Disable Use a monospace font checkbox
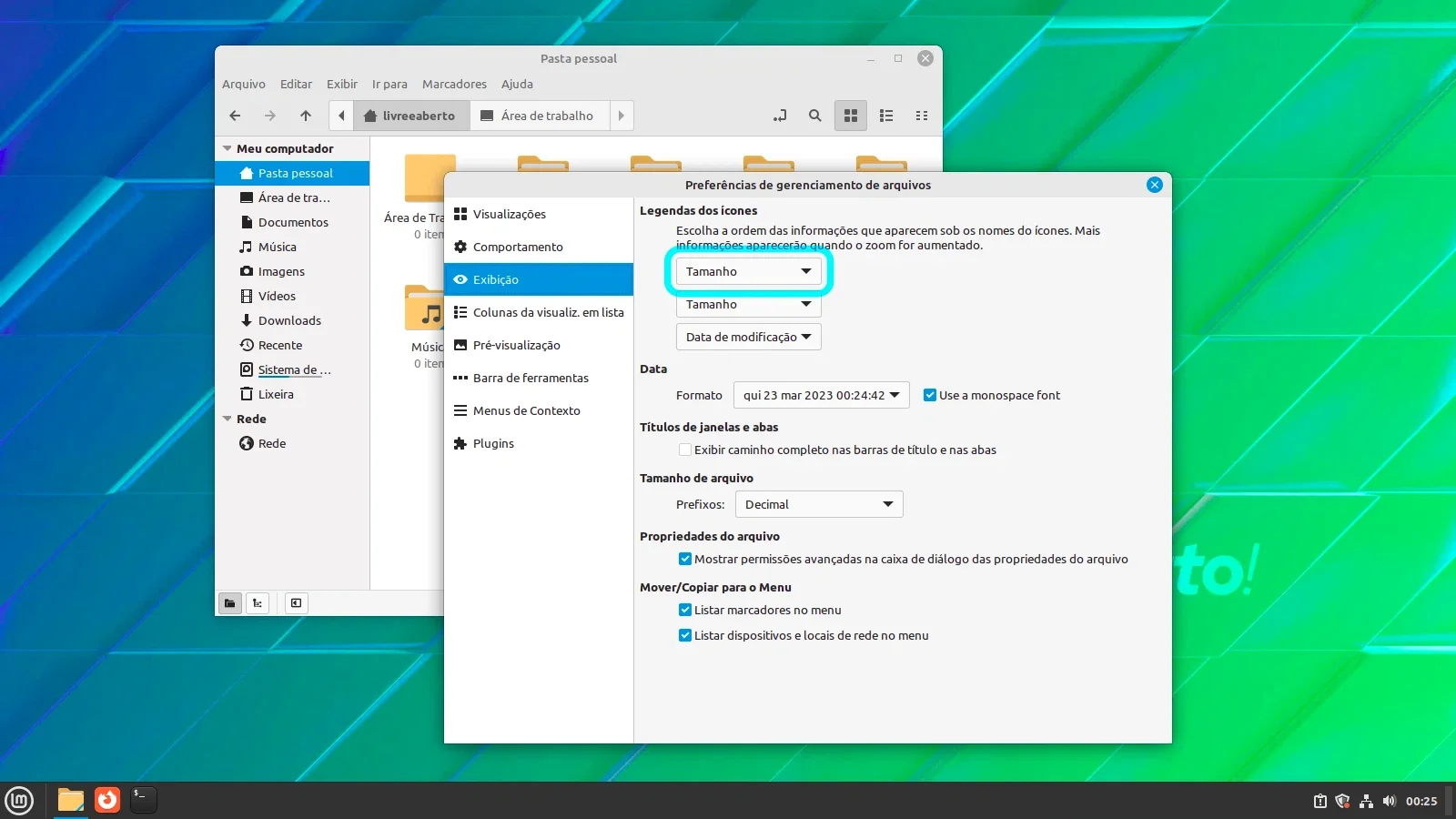 click(x=930, y=395)
